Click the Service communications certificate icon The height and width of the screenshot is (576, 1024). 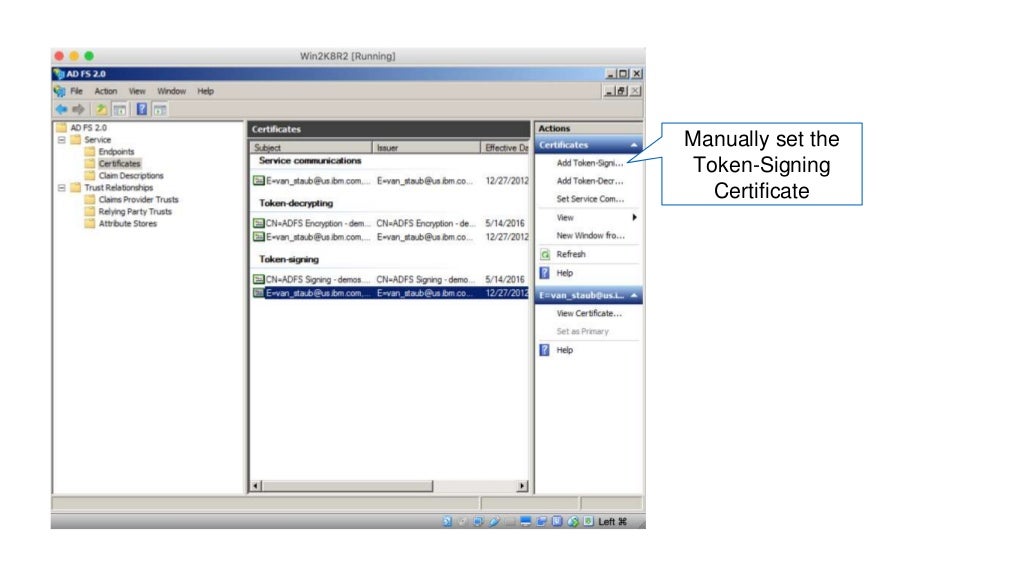(259, 181)
